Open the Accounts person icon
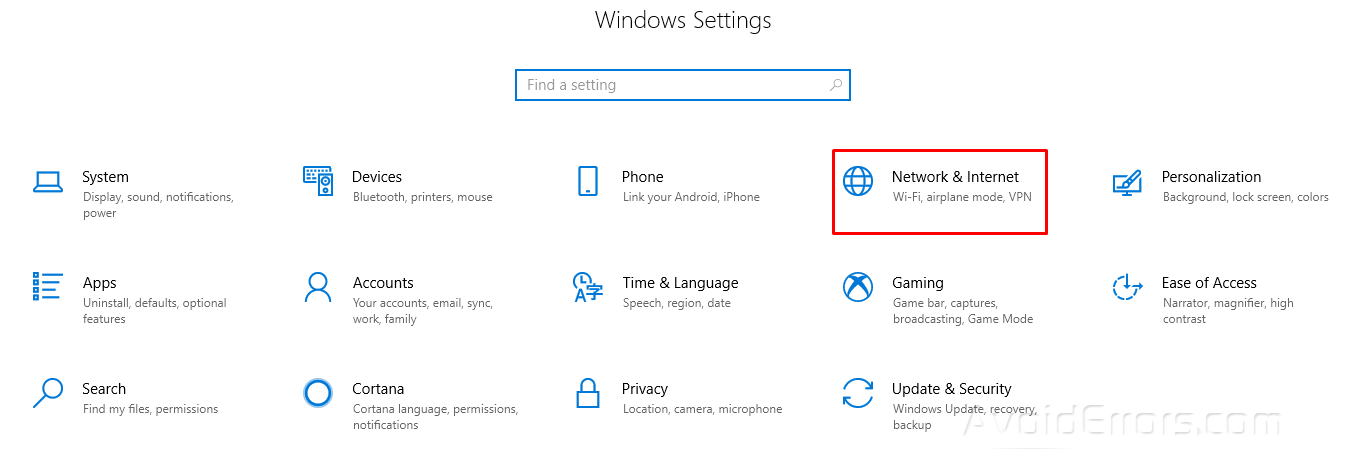The height and width of the screenshot is (473, 1354). point(318,287)
